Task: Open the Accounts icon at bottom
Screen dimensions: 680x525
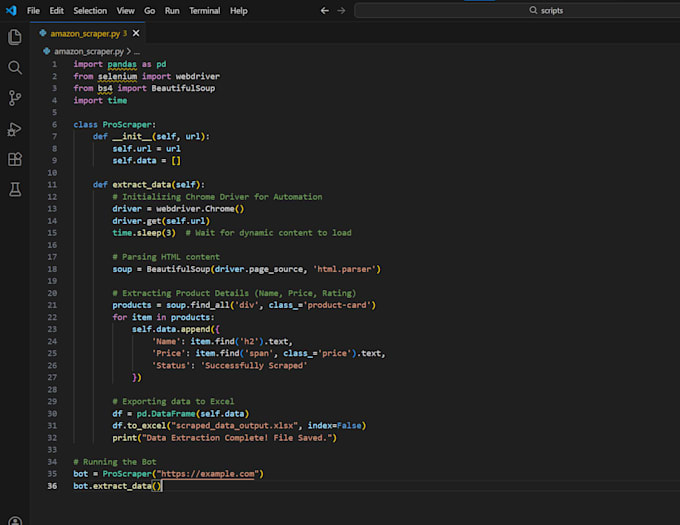Action: pyautogui.click(x=15, y=521)
